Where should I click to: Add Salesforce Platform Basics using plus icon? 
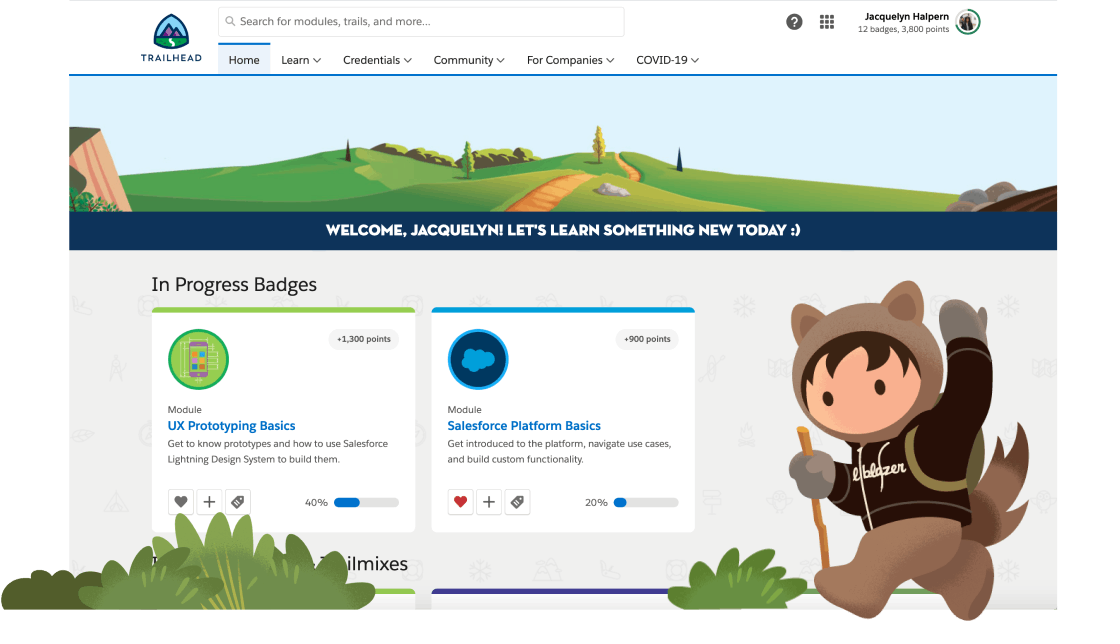click(489, 502)
